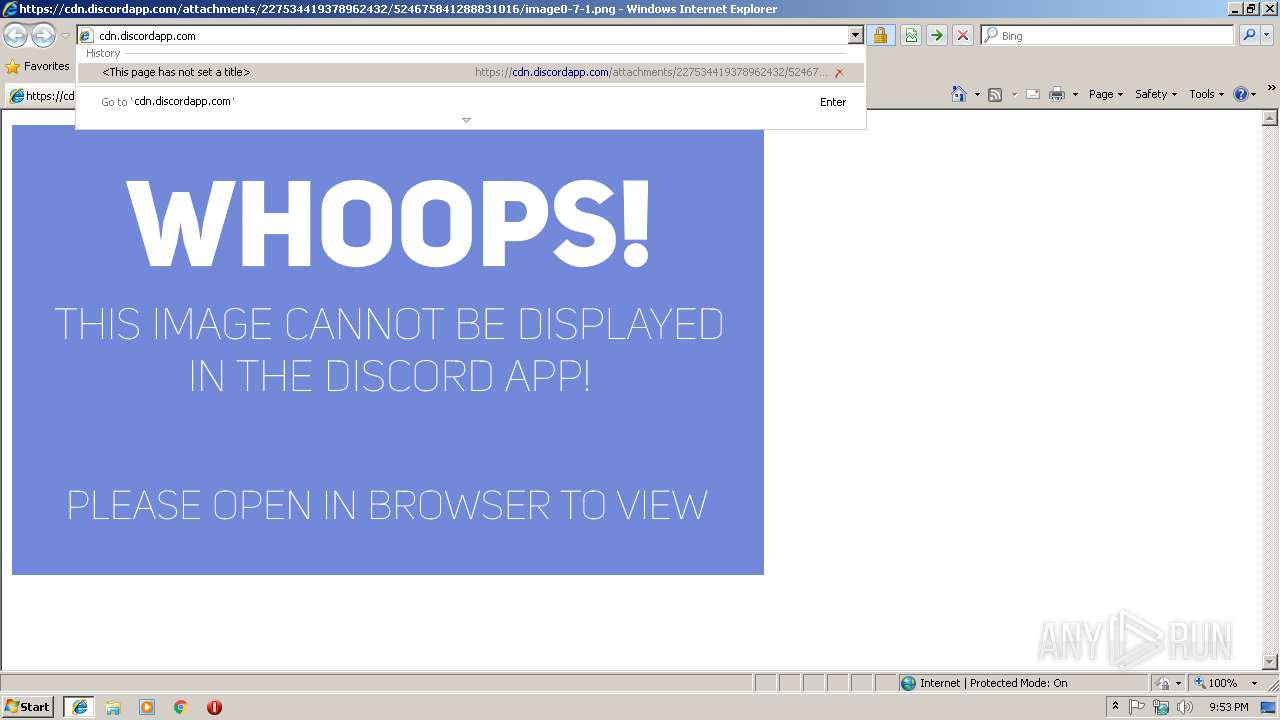Click the Show Desktop button
Image resolution: width=1280 pixels, height=720 pixels.
click(1269, 707)
